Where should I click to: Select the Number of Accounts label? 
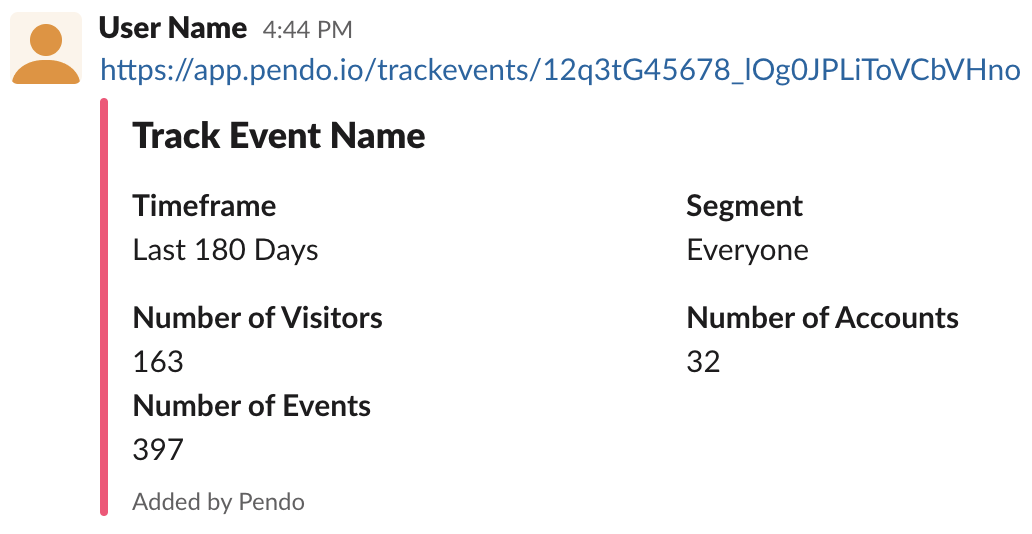coord(823,318)
